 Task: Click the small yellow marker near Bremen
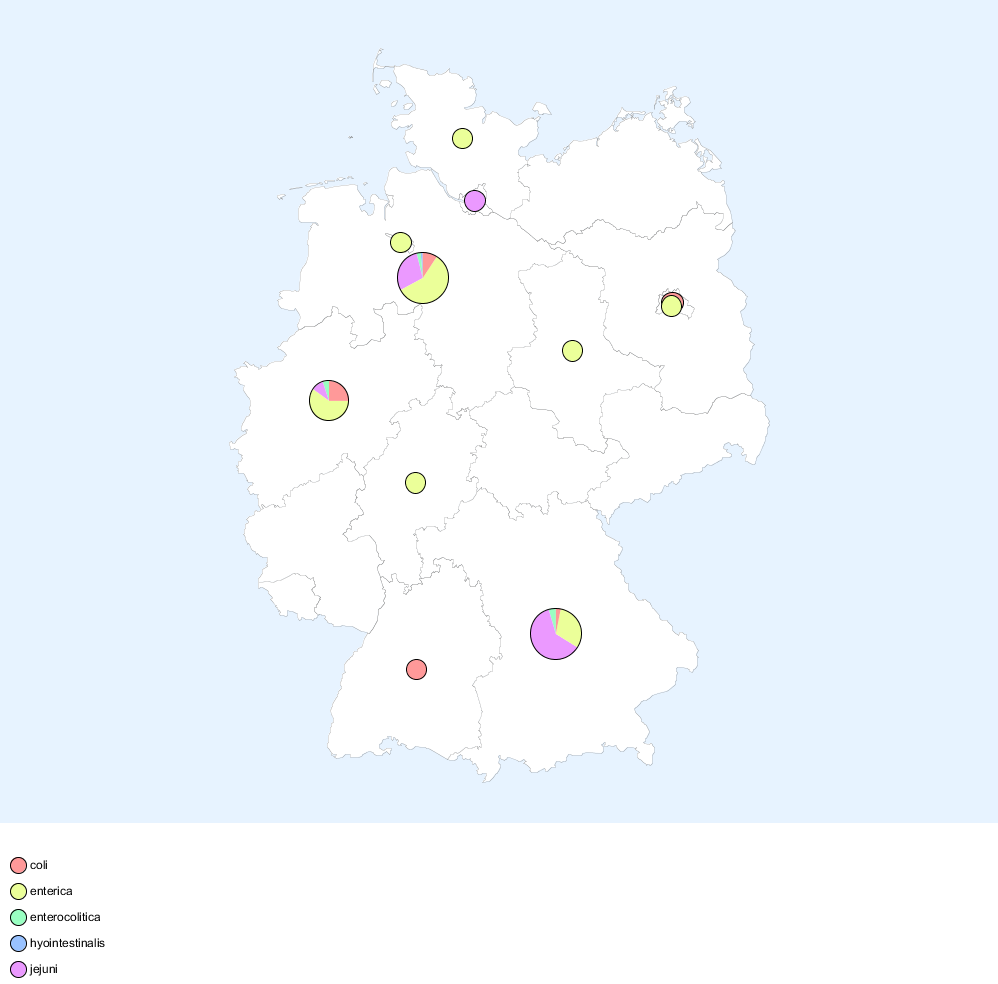[x=401, y=242]
